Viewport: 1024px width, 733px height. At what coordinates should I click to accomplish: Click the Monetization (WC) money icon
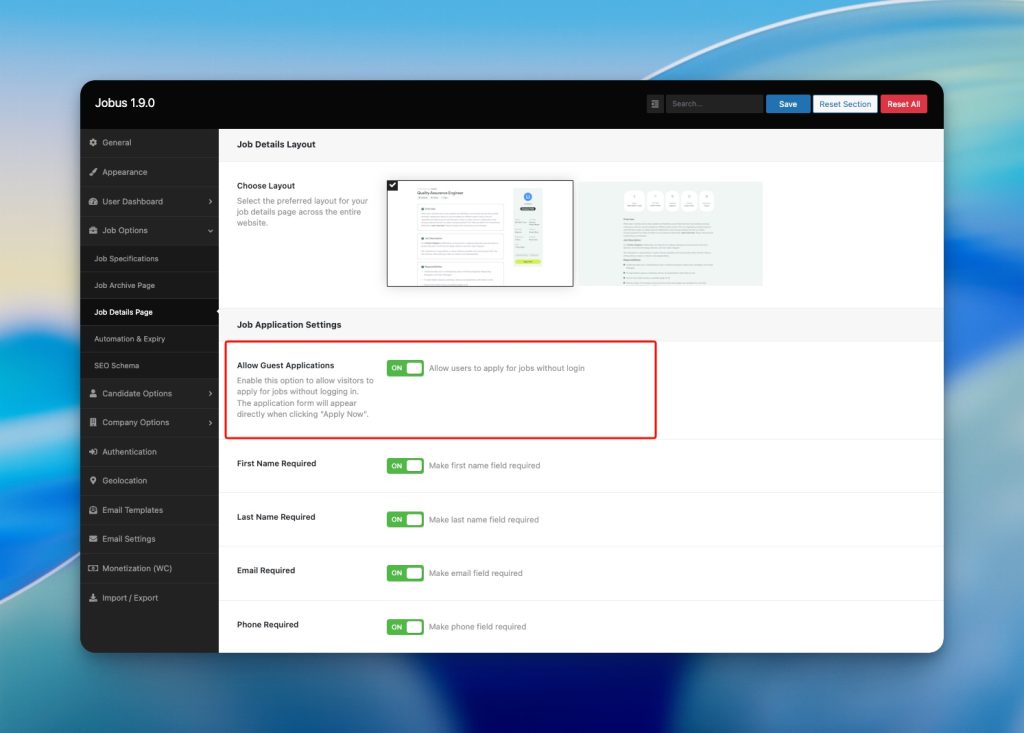tap(93, 568)
